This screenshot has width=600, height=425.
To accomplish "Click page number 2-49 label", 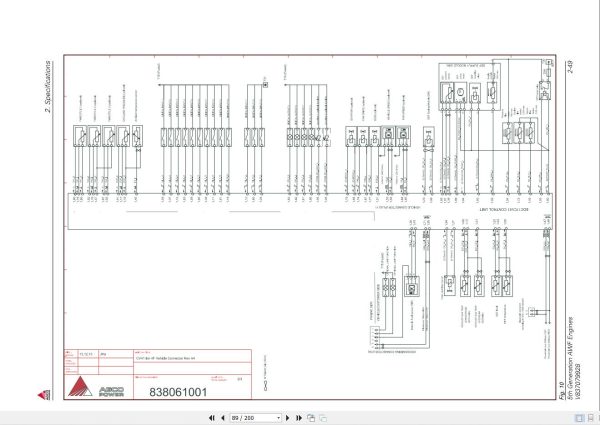I will point(571,67).
